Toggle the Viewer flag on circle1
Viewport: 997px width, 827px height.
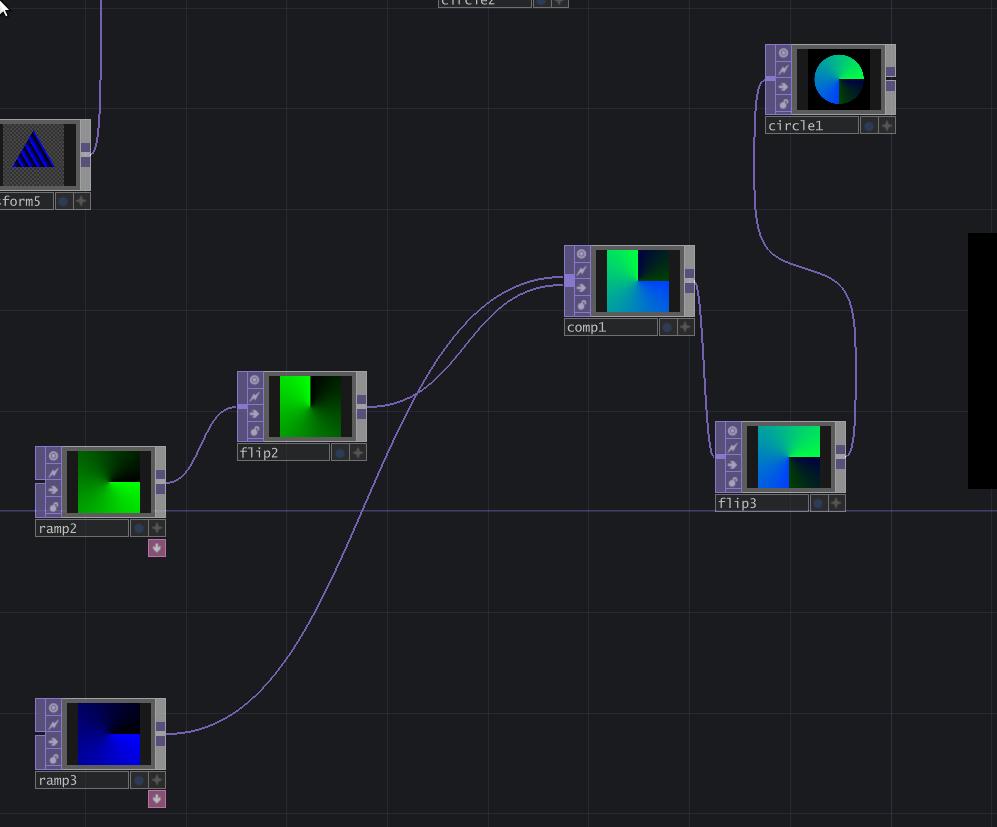783,53
